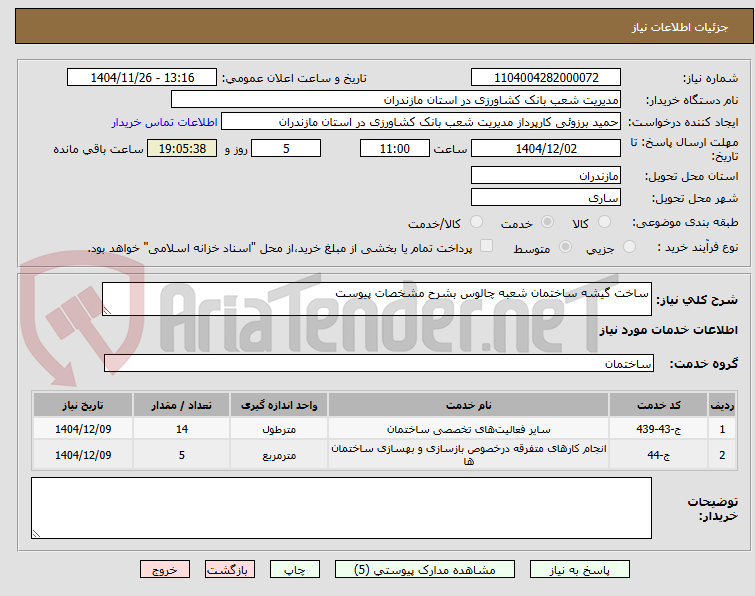Screen dimensions: 755x596
Task: Click the remaining time field 19:05:38
Action: click(182, 148)
